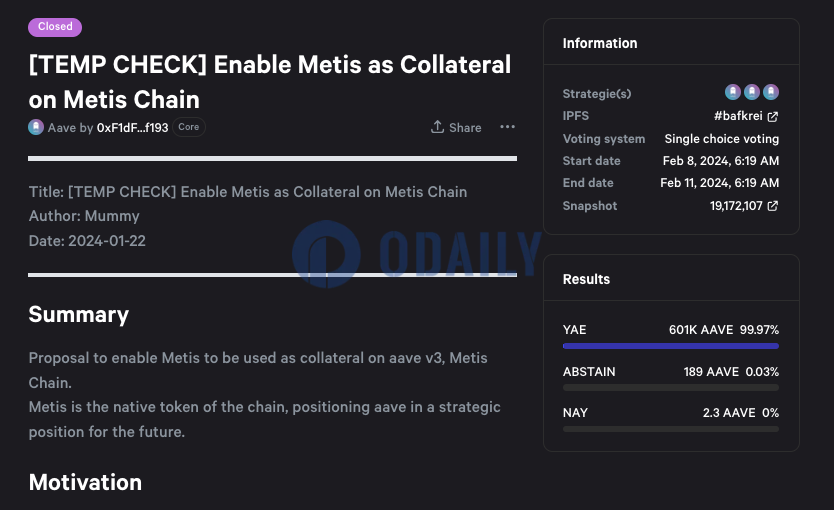Open the three-dot more options menu
The image size is (834, 510).
(x=507, y=127)
